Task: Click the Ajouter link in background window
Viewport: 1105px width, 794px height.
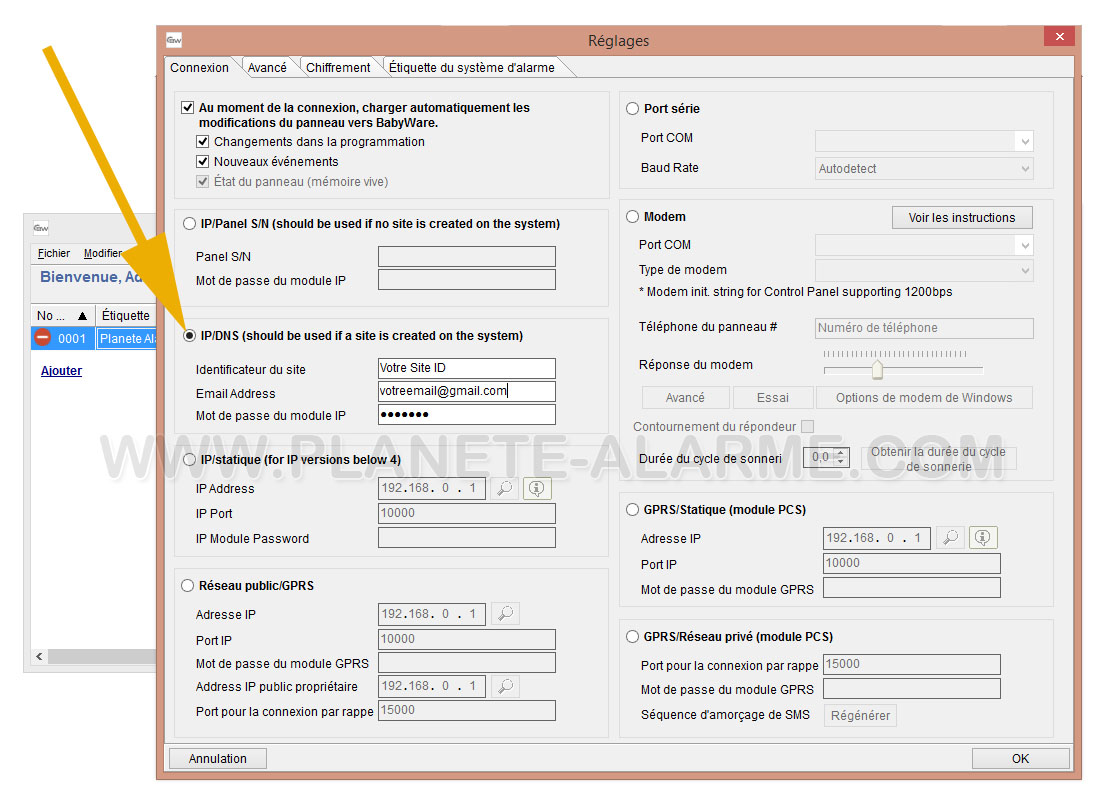Action: 61,371
